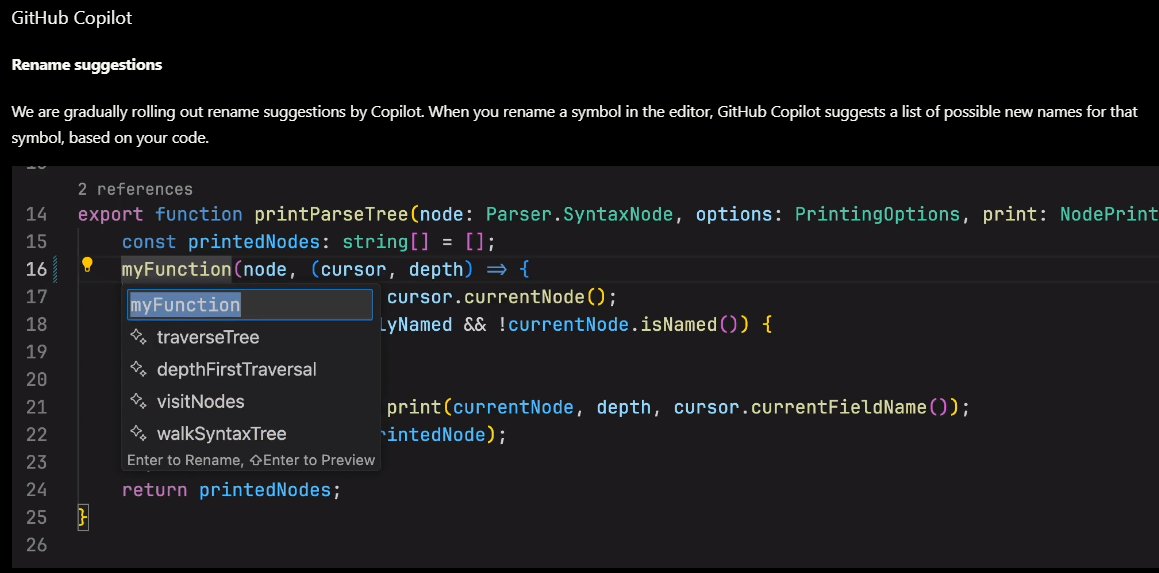Choose depthFirstTraversal from the rename list
Viewport: 1159px width, 573px height.
[251, 369]
